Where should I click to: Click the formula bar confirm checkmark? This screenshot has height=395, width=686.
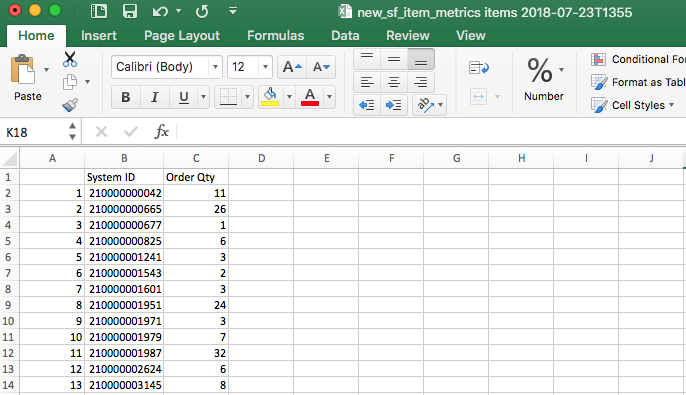pos(131,132)
